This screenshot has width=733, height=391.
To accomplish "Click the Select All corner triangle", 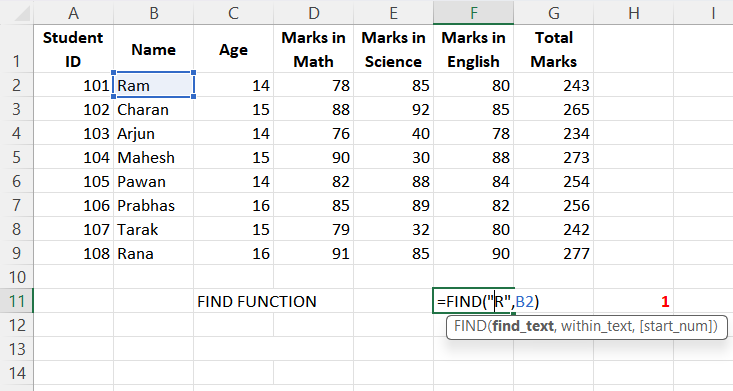I will click(22, 13).
